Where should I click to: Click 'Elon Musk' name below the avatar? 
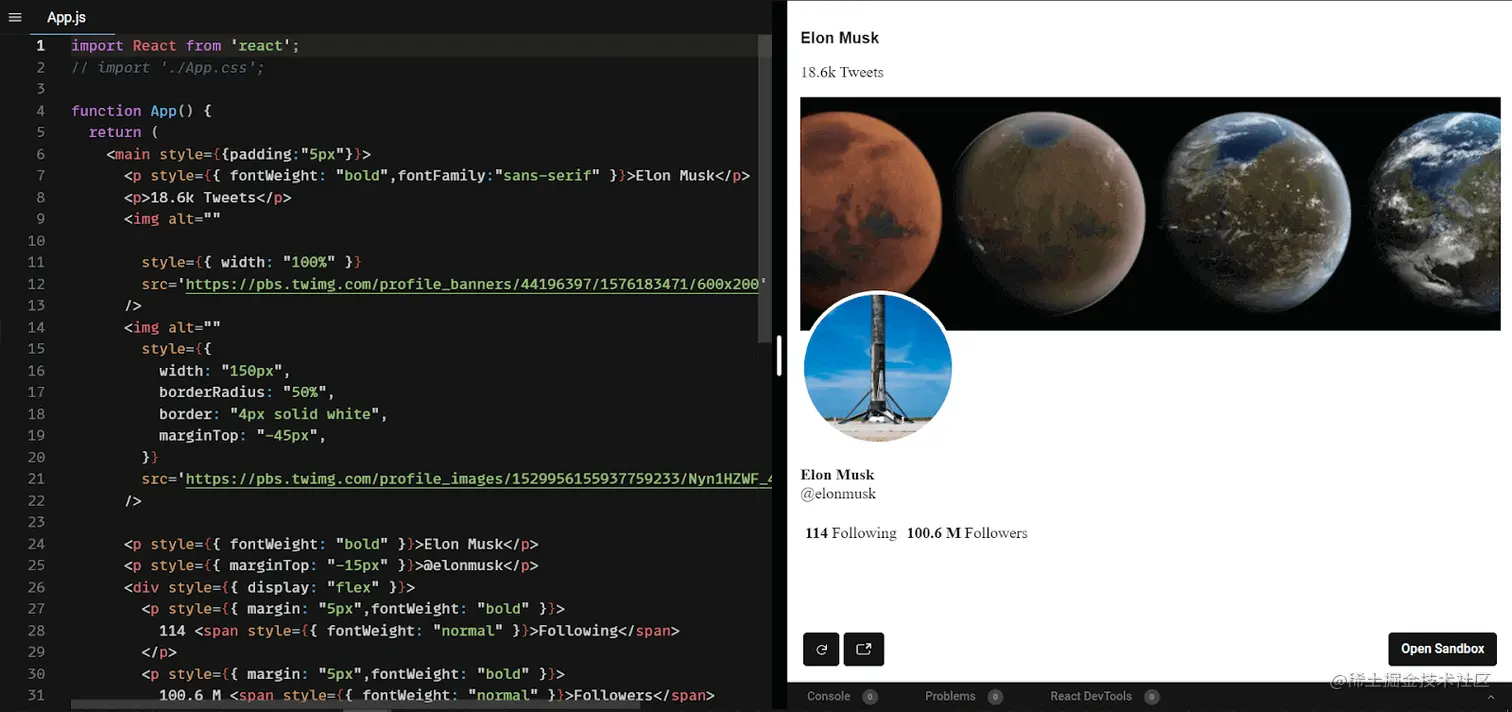point(838,475)
